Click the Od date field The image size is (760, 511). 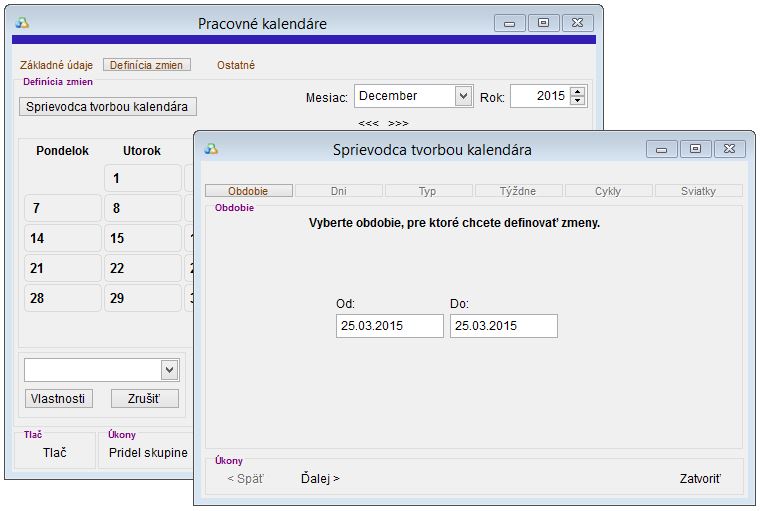390,326
